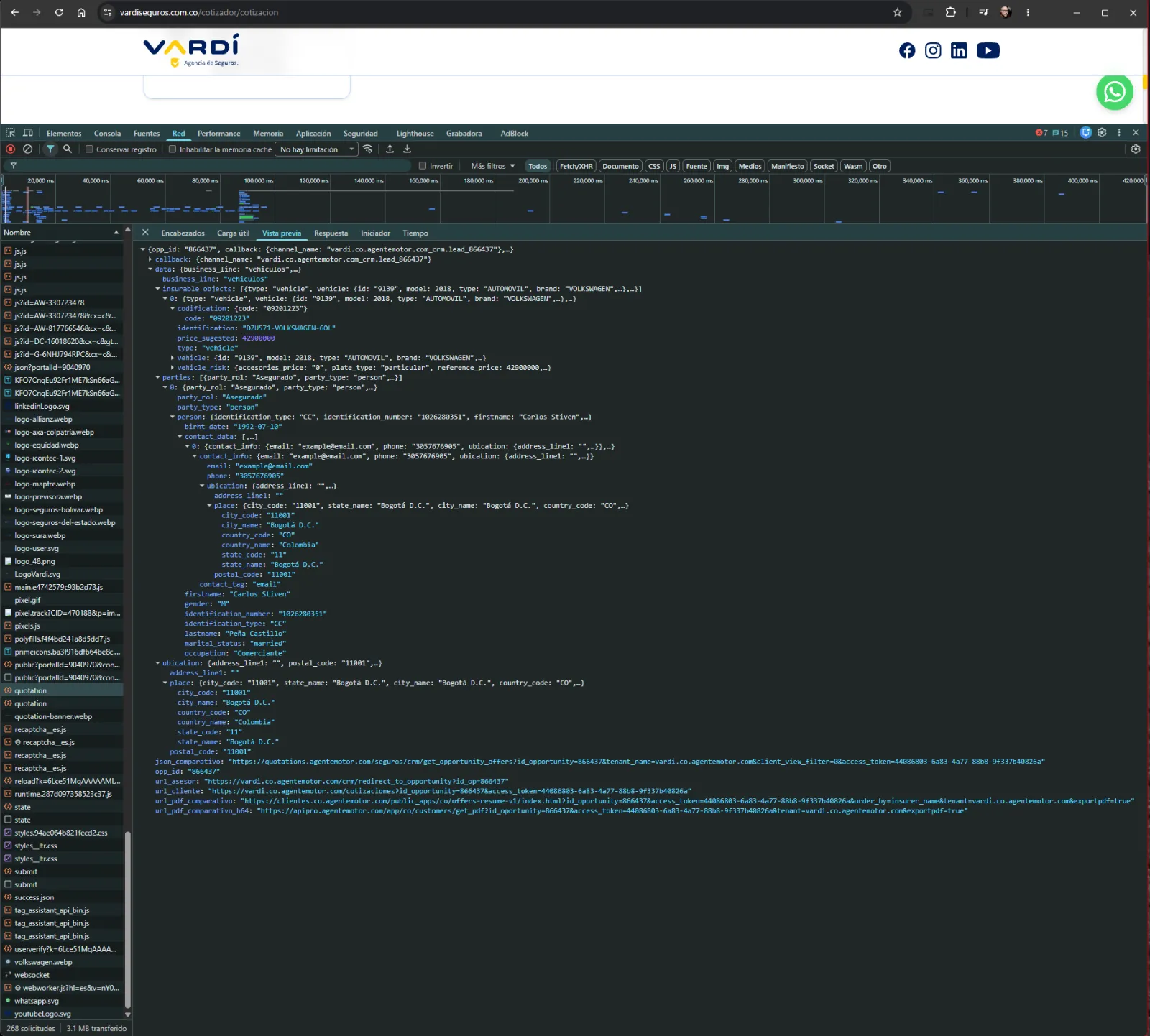Screen dimensions: 1150x1036
Task: Open DevTools settings gear
Action: click(1102, 133)
